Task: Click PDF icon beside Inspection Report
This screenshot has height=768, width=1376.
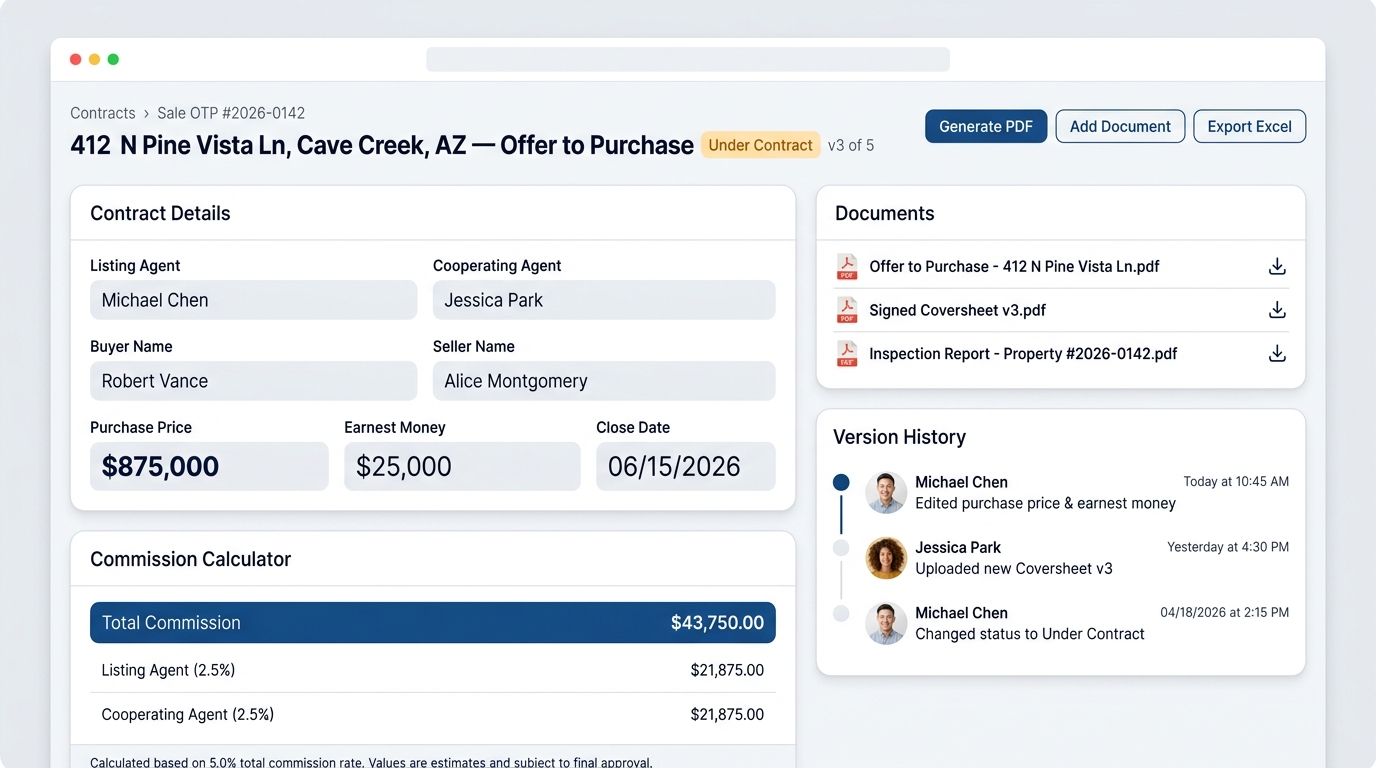Action: [x=847, y=354]
